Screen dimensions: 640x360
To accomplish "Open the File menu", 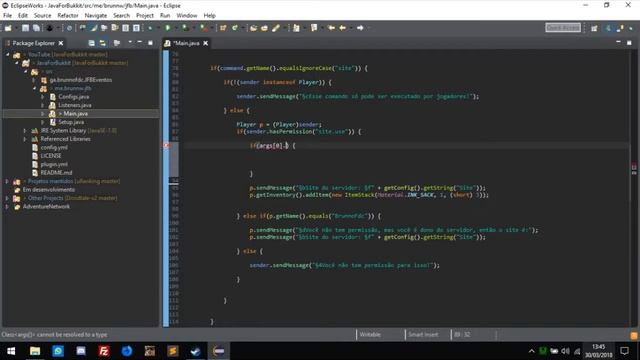I will (7, 16).
